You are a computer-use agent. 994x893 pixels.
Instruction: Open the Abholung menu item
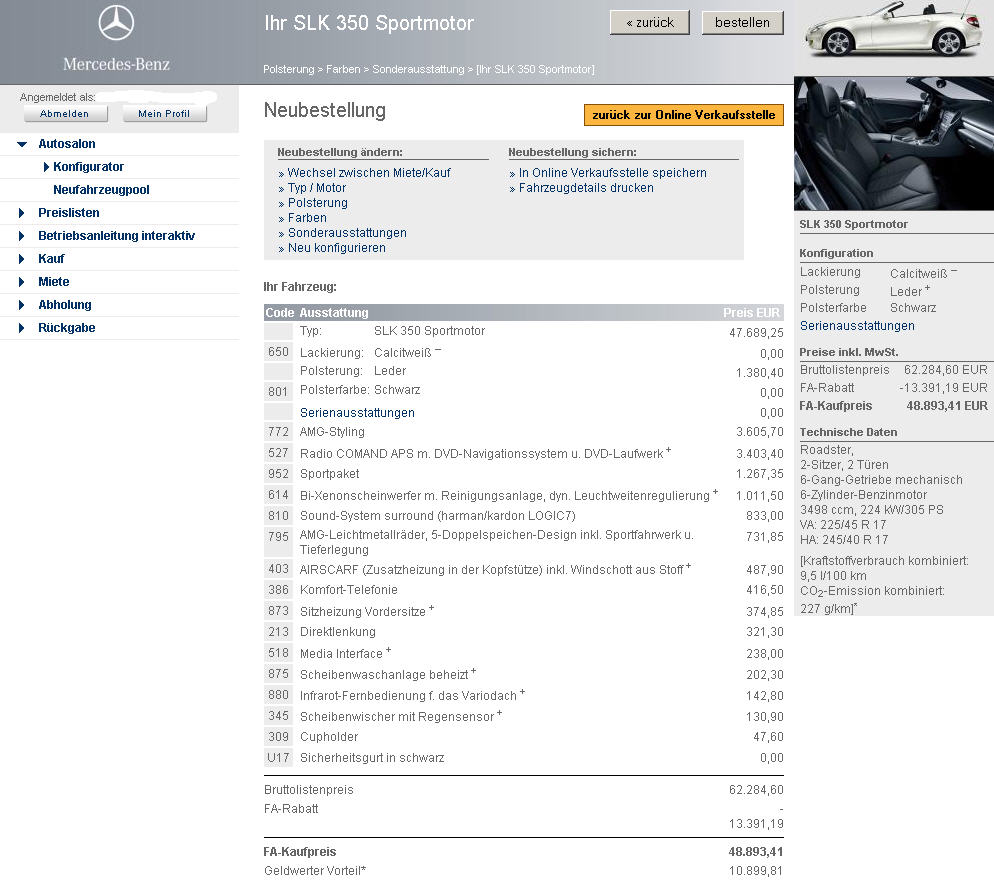64,305
